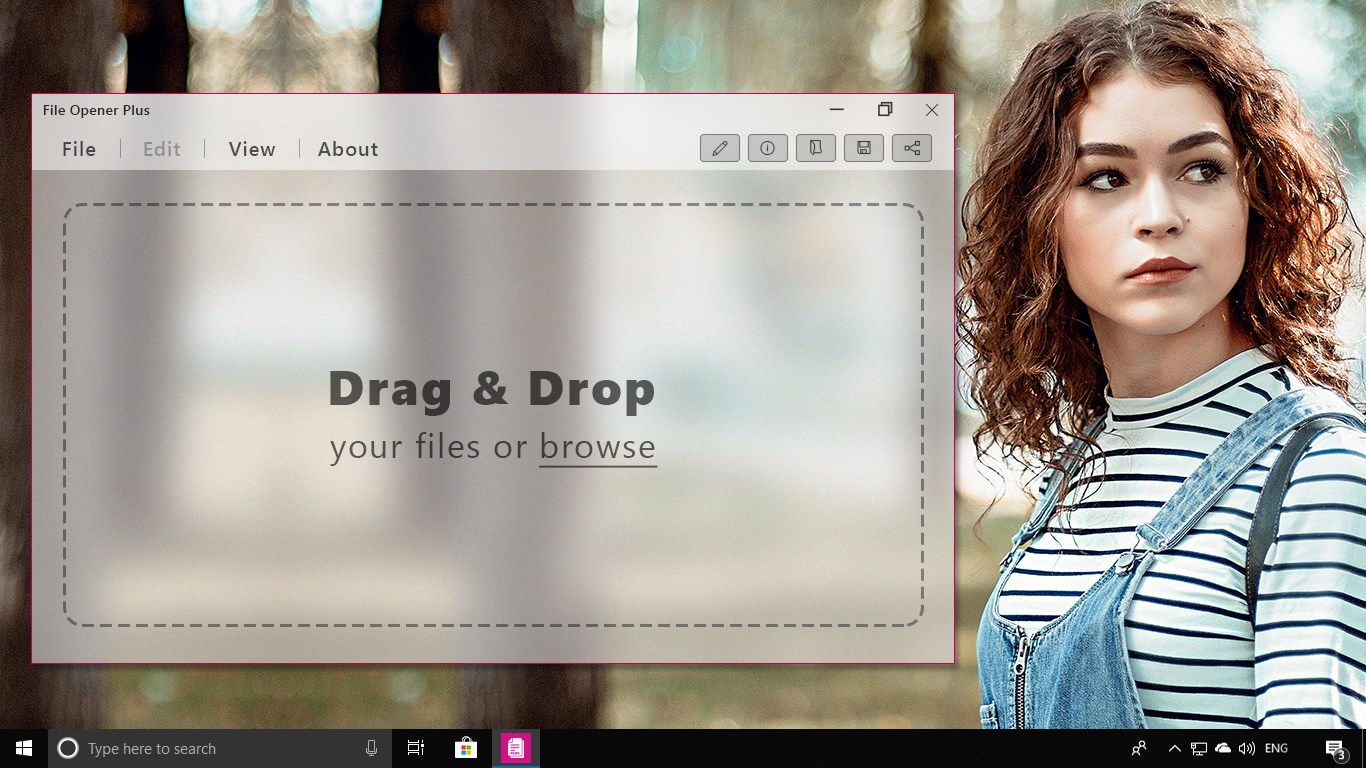Focus the 'Type here to search' box
The height and width of the screenshot is (768, 1366).
coord(220,748)
